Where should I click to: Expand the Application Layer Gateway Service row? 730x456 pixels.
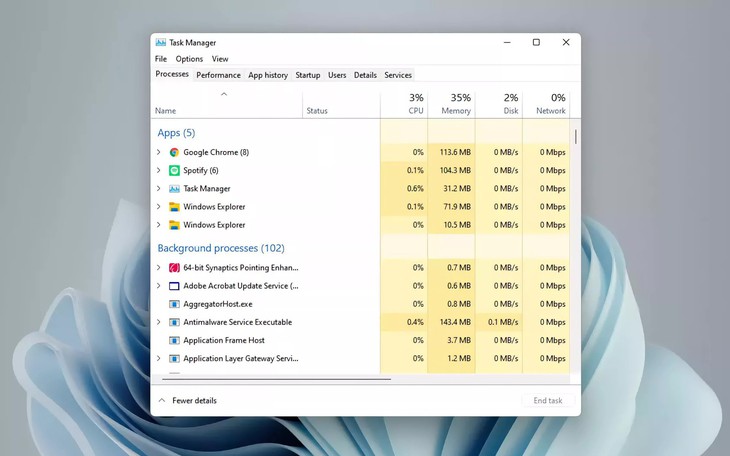[x=159, y=359]
